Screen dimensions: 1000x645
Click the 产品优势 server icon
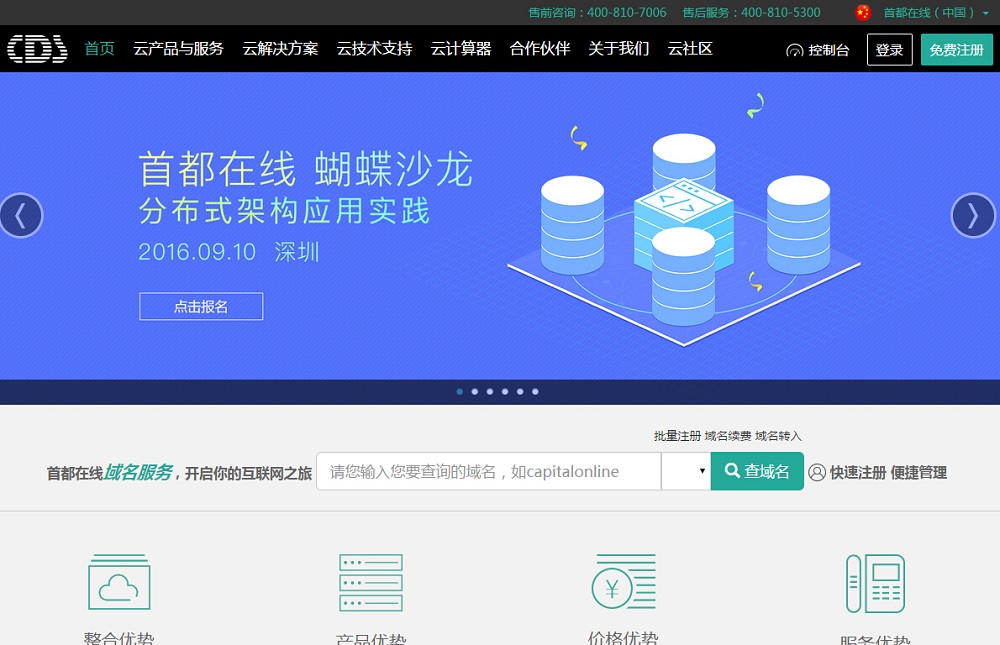(x=371, y=582)
